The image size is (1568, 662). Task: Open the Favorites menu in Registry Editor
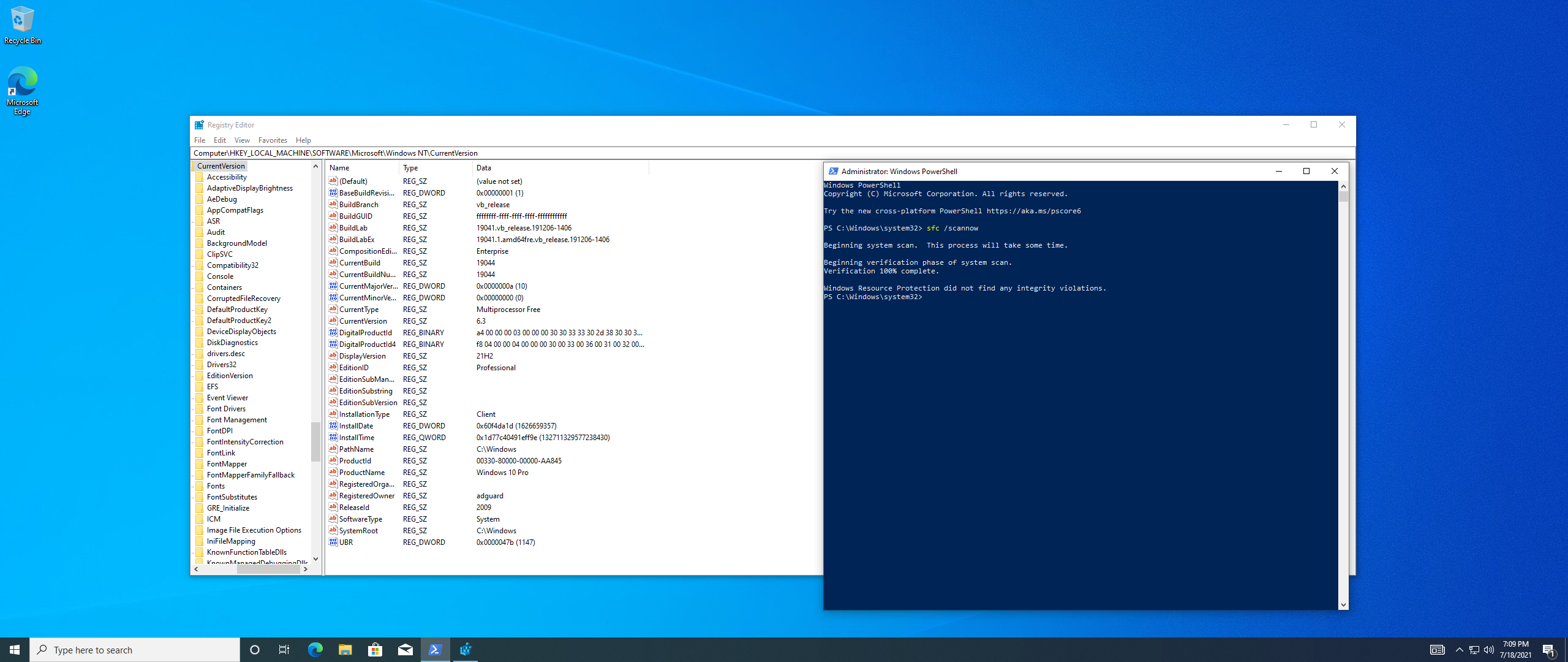pos(273,140)
